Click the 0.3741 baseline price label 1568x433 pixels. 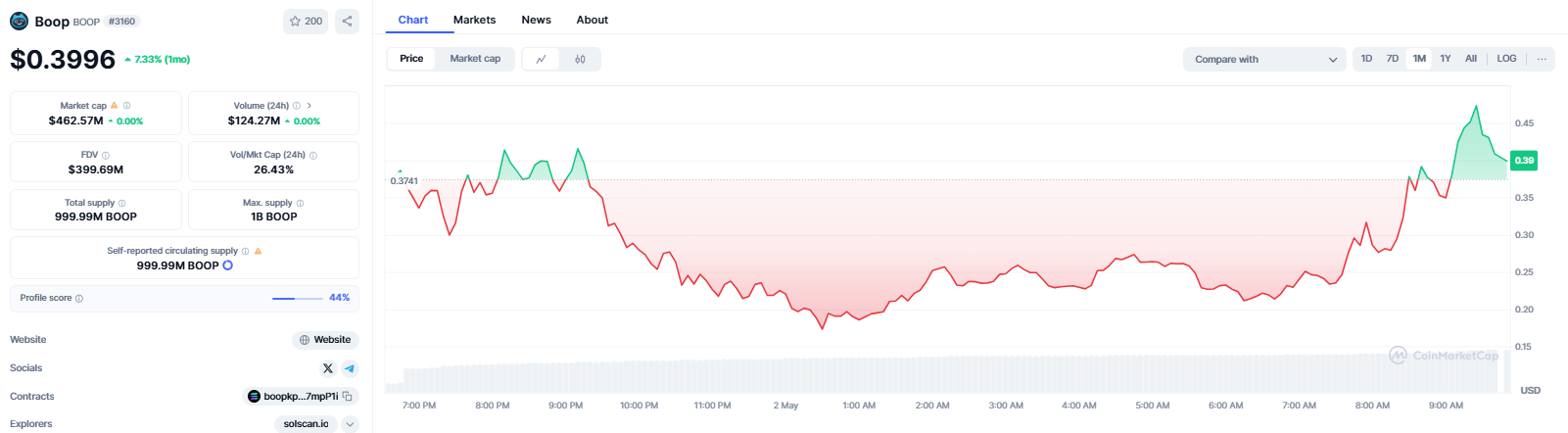pos(404,181)
